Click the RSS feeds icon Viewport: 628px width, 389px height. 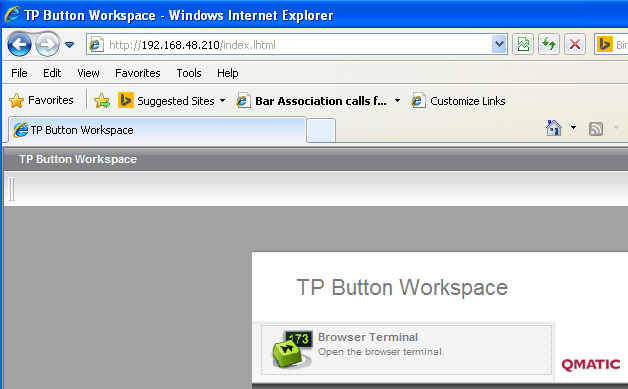[596, 129]
